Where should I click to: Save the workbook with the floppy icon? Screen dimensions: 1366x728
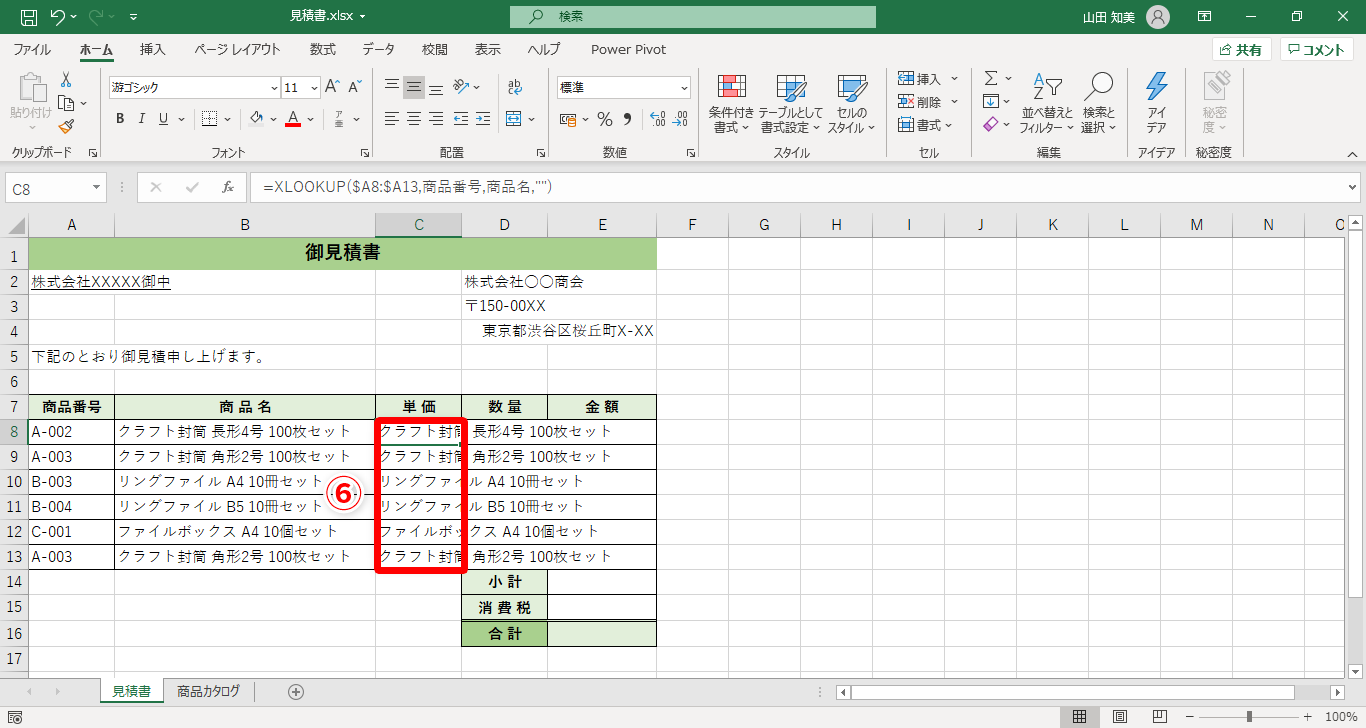[x=28, y=17]
